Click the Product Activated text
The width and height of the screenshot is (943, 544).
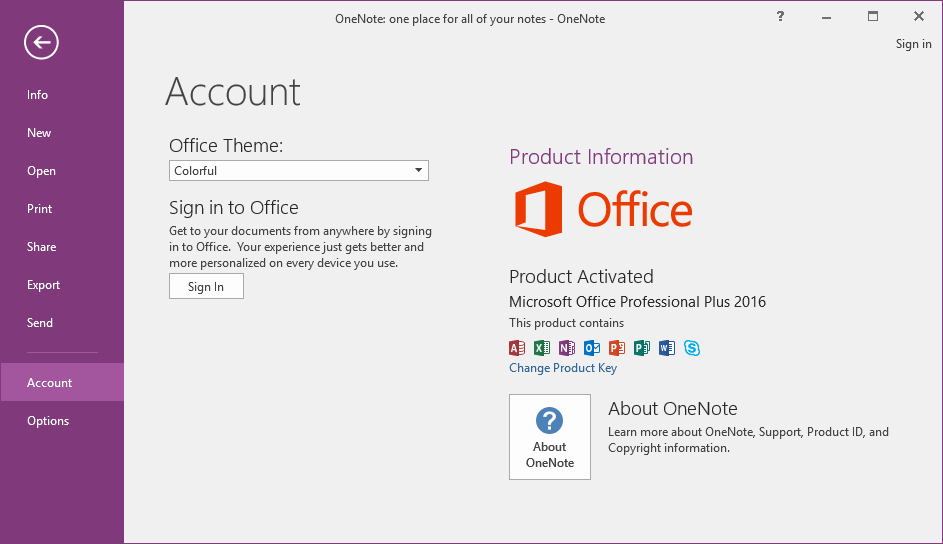[581, 277]
